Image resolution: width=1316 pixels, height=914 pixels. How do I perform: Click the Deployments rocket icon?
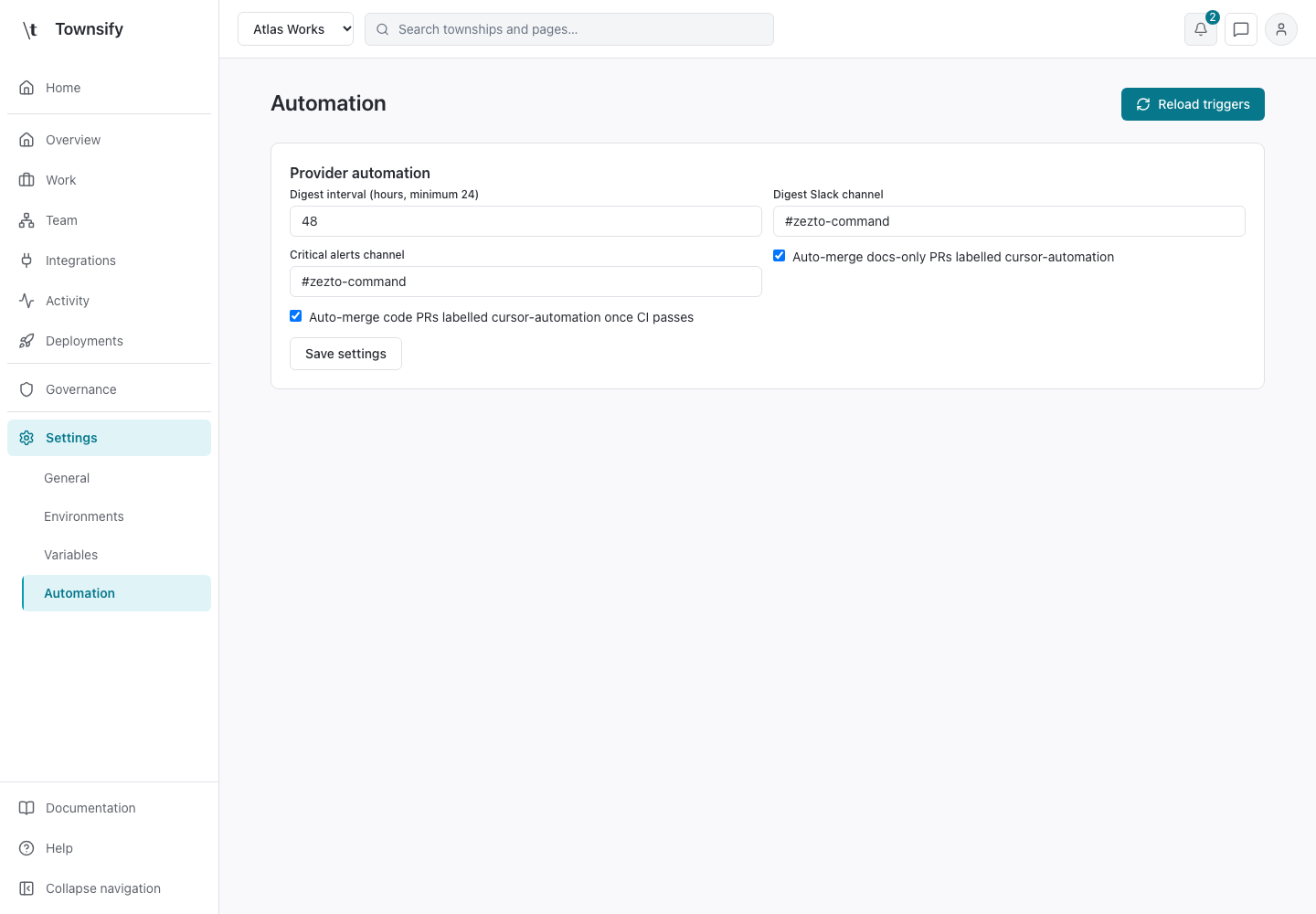point(27,341)
